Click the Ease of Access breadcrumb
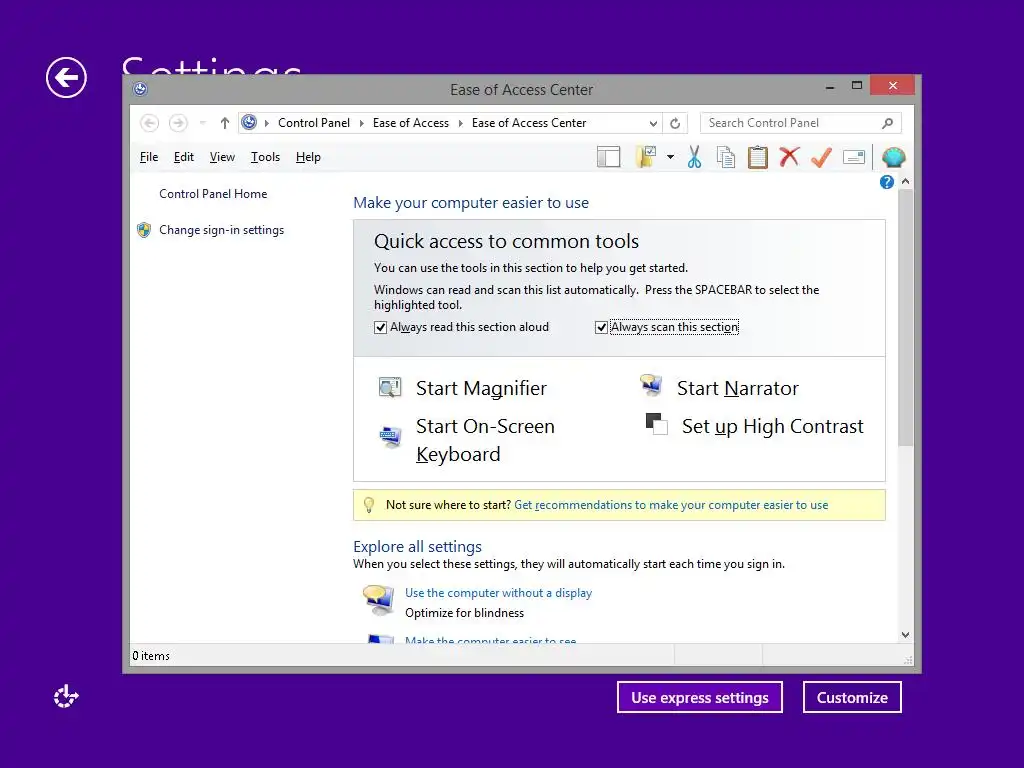Viewport: 1024px width, 768px height. (x=411, y=123)
